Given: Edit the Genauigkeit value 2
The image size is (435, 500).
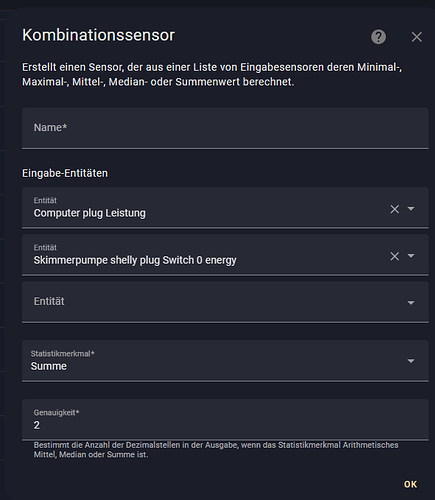Looking at the screenshot, I should click(x=225, y=419).
